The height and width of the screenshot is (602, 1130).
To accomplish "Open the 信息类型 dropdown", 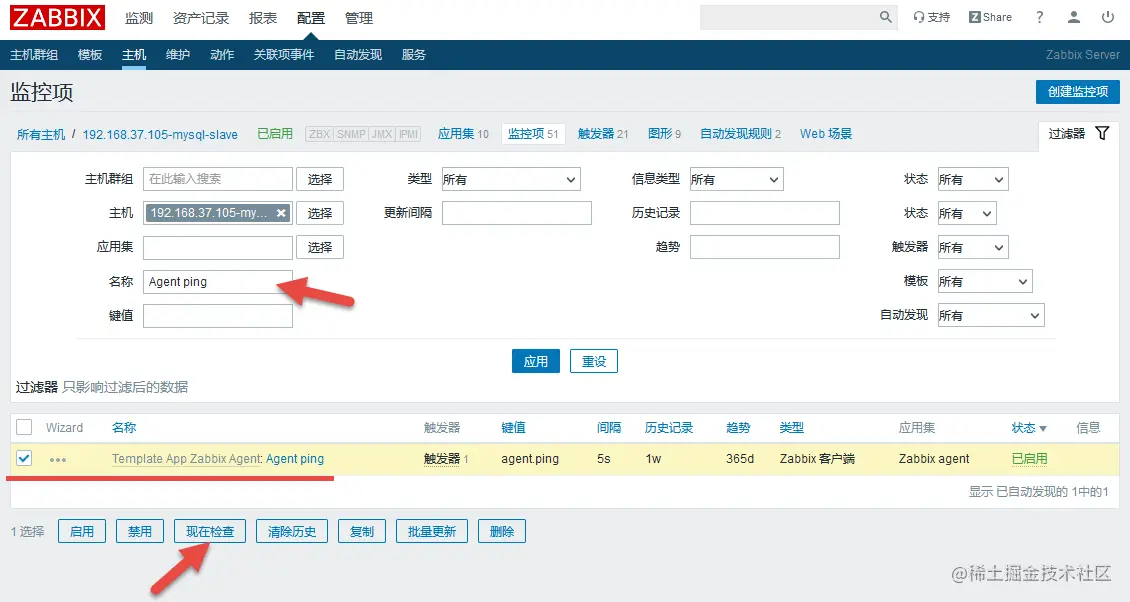I will pos(735,178).
